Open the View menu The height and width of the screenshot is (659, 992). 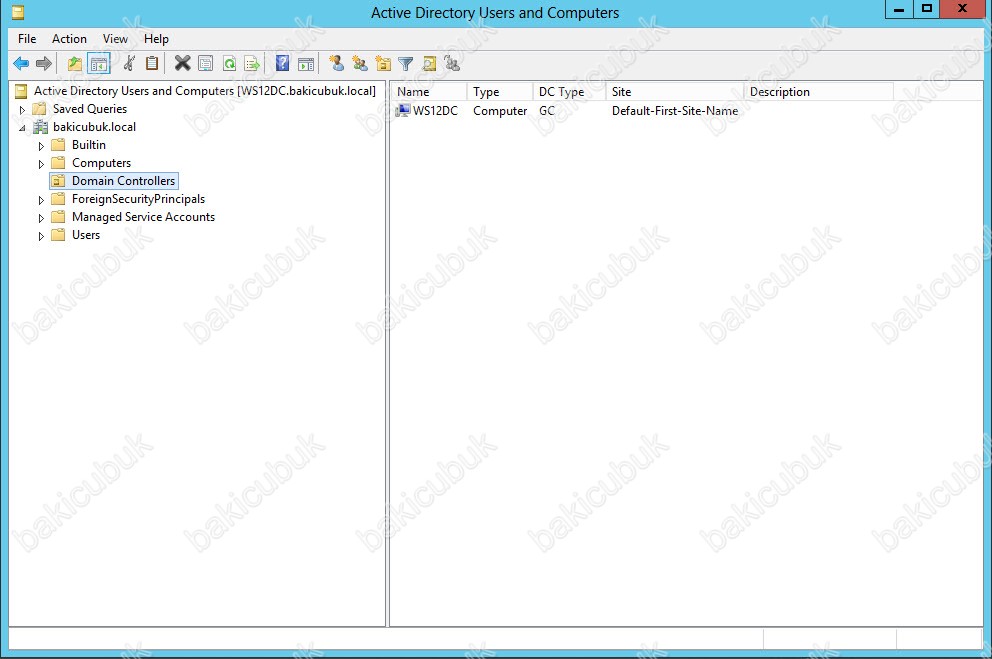point(115,39)
